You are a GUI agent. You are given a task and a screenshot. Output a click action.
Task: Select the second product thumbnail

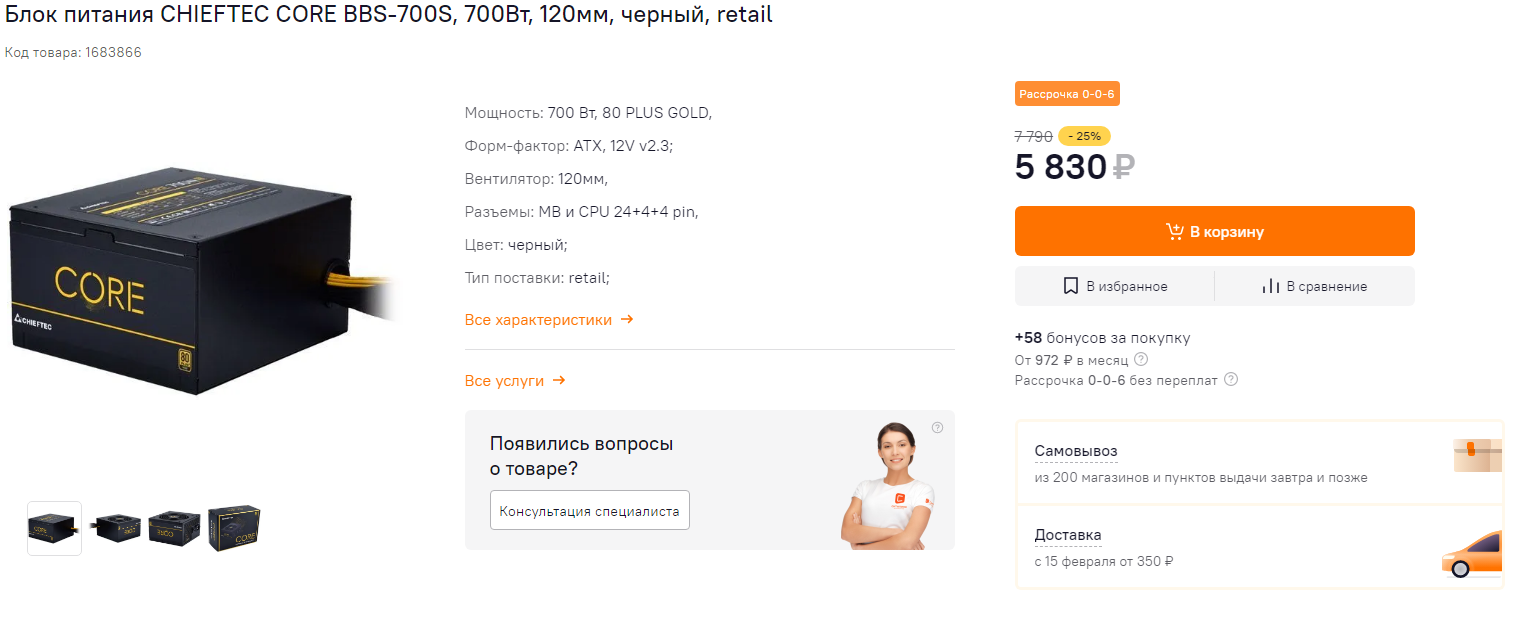coord(118,528)
